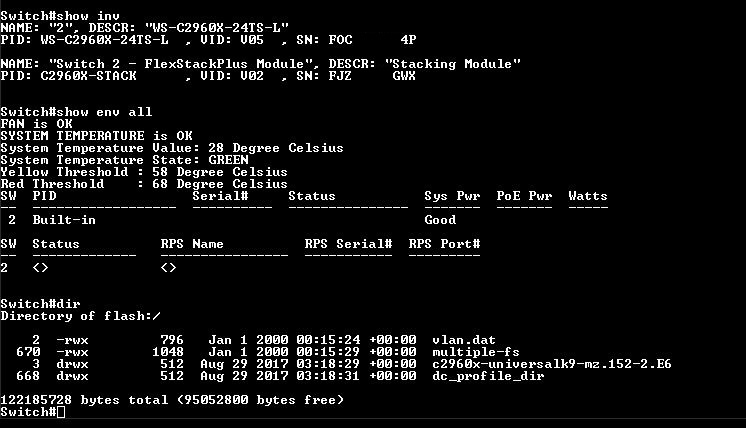
Task: Click the 'show inv' command line
Action: [60, 16]
